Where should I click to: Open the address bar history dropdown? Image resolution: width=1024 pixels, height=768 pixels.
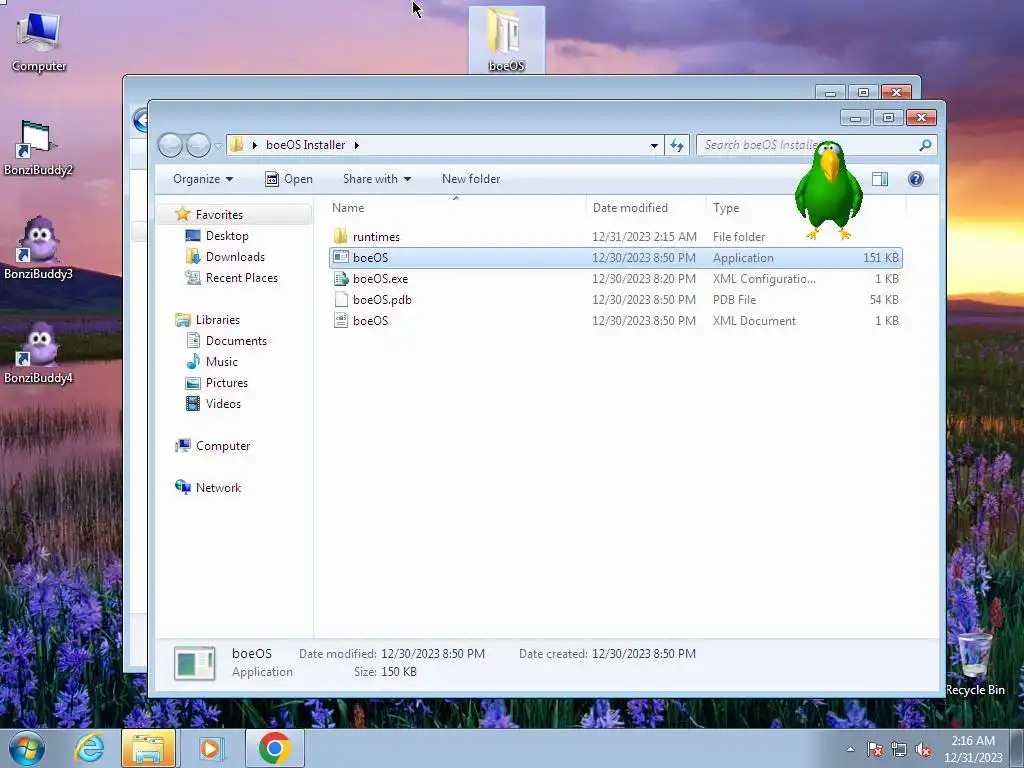click(x=654, y=145)
